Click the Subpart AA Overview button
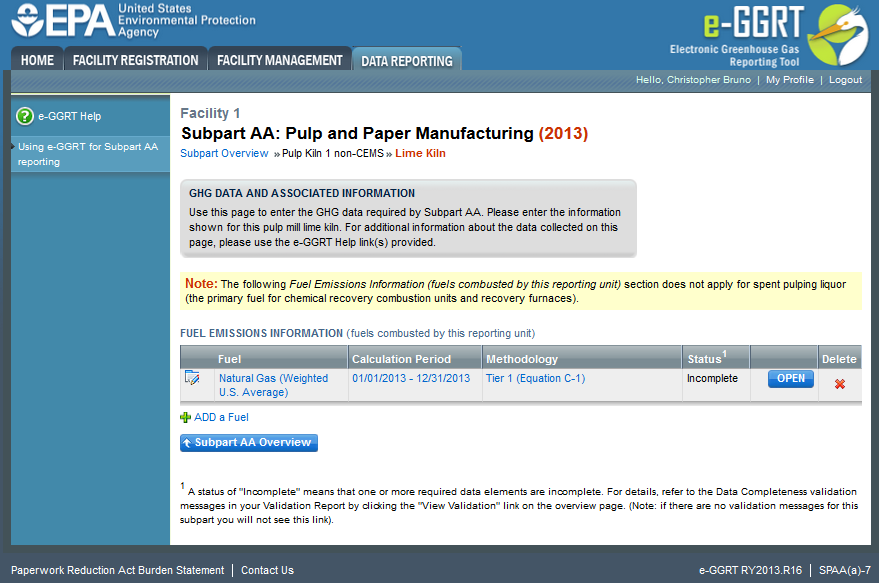The width and height of the screenshot is (879, 583). [248, 442]
